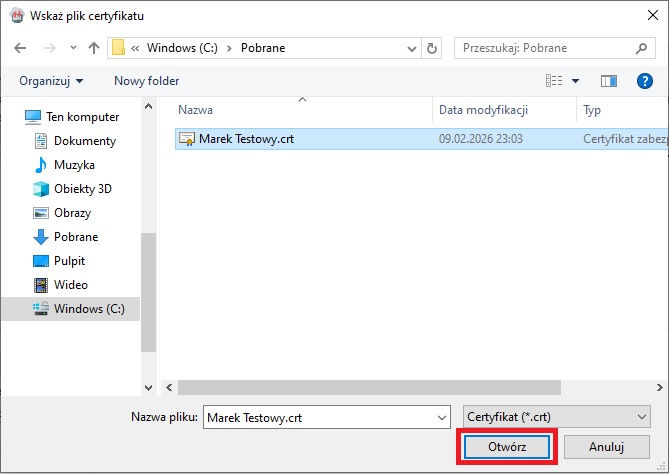Click the search magnifier icon
This screenshot has width=669, height=474.
pyautogui.click(x=641, y=47)
